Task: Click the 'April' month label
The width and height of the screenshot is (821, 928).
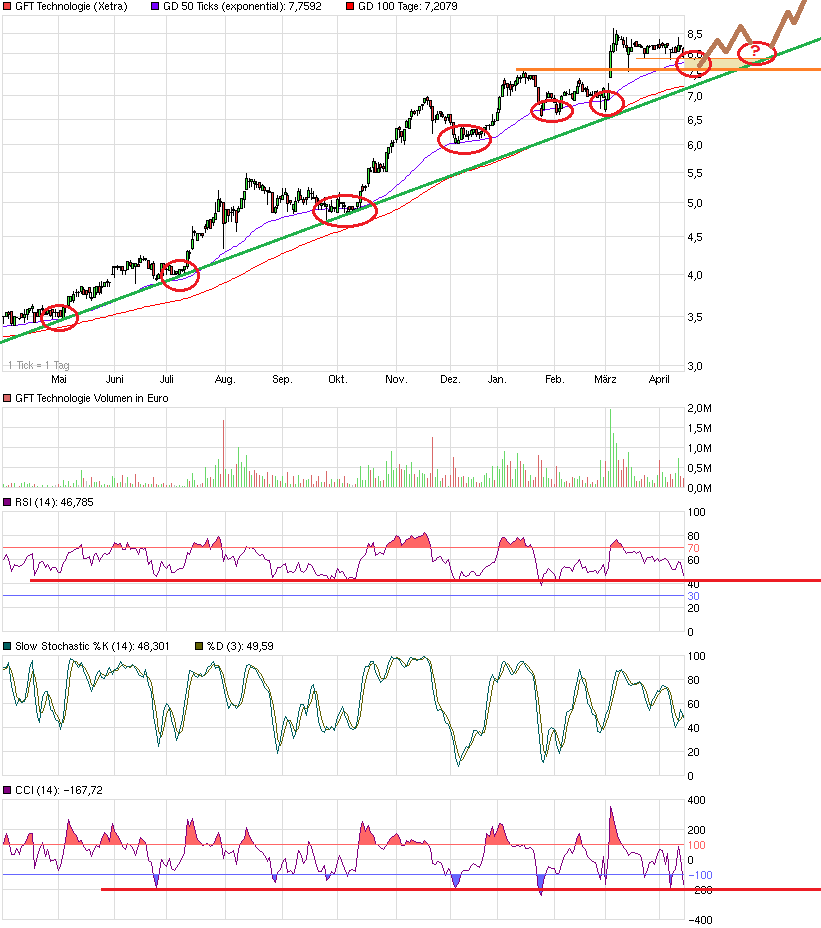Action: click(659, 379)
